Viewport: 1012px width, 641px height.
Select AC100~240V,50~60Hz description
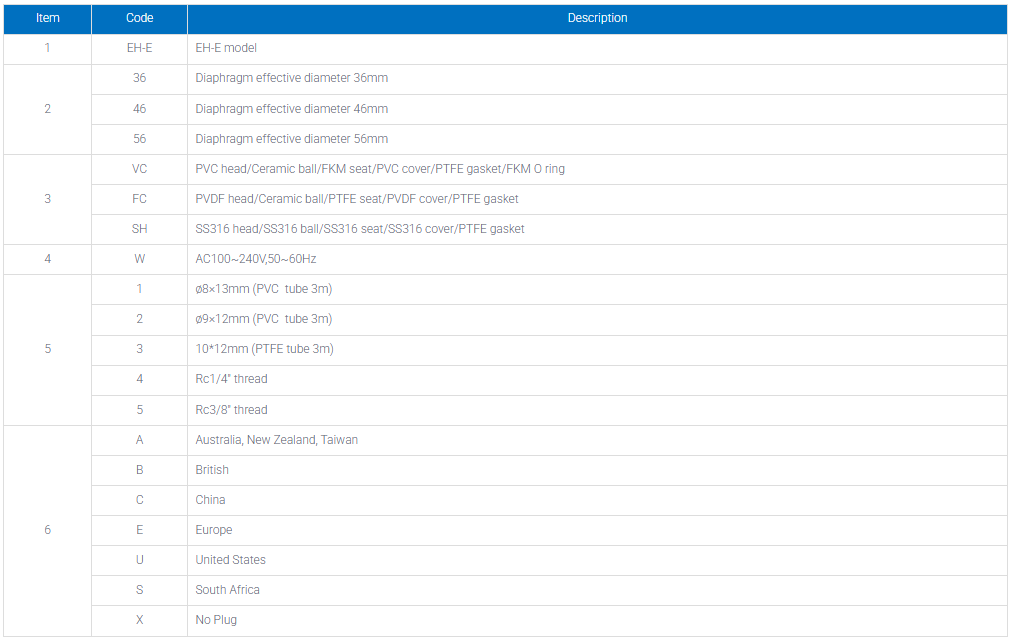click(x=256, y=259)
